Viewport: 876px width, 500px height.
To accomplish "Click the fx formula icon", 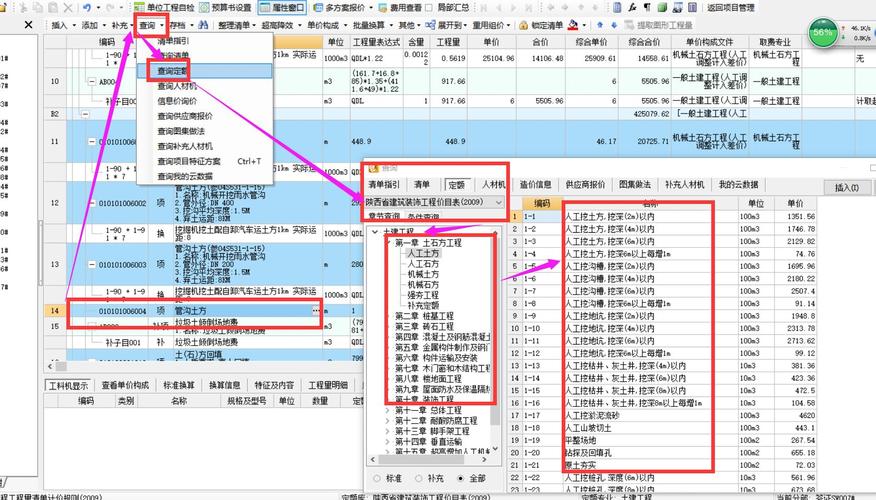I will tap(632, 7).
